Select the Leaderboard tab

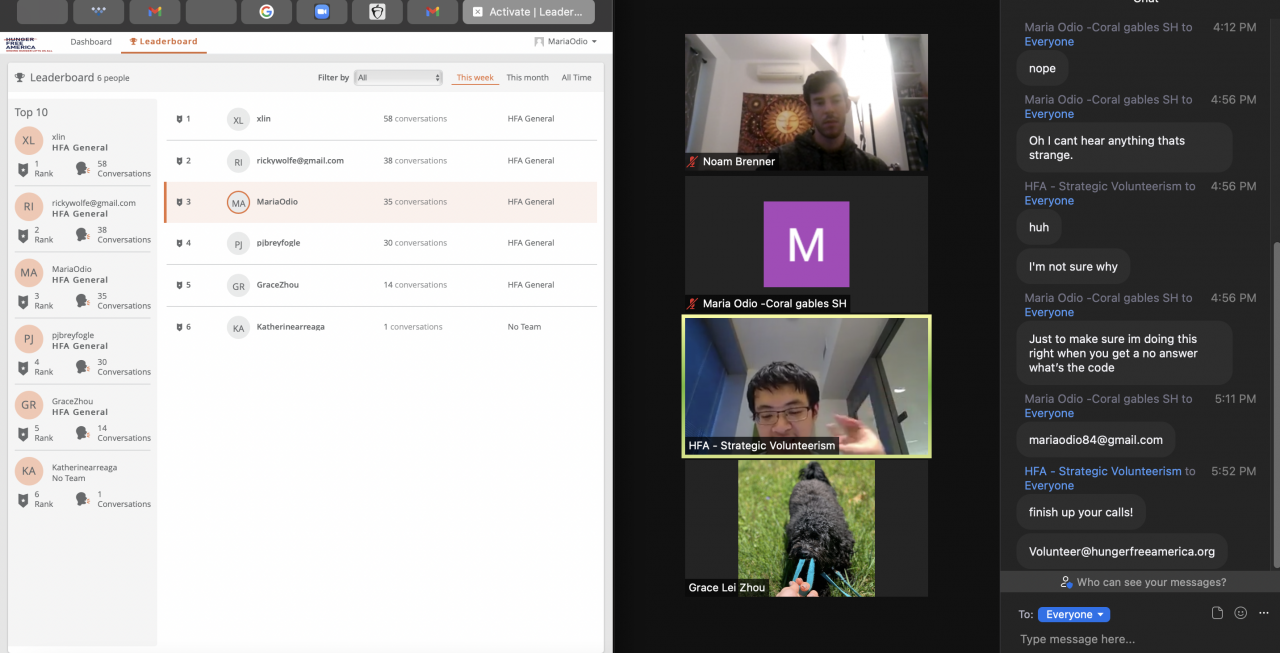163,42
